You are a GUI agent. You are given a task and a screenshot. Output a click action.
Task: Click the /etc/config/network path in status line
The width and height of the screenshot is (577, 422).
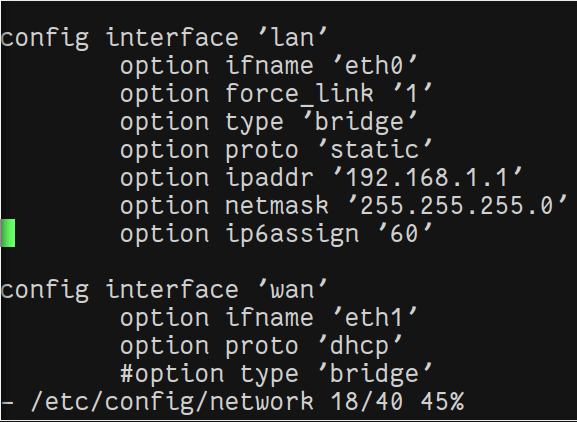pos(172,401)
